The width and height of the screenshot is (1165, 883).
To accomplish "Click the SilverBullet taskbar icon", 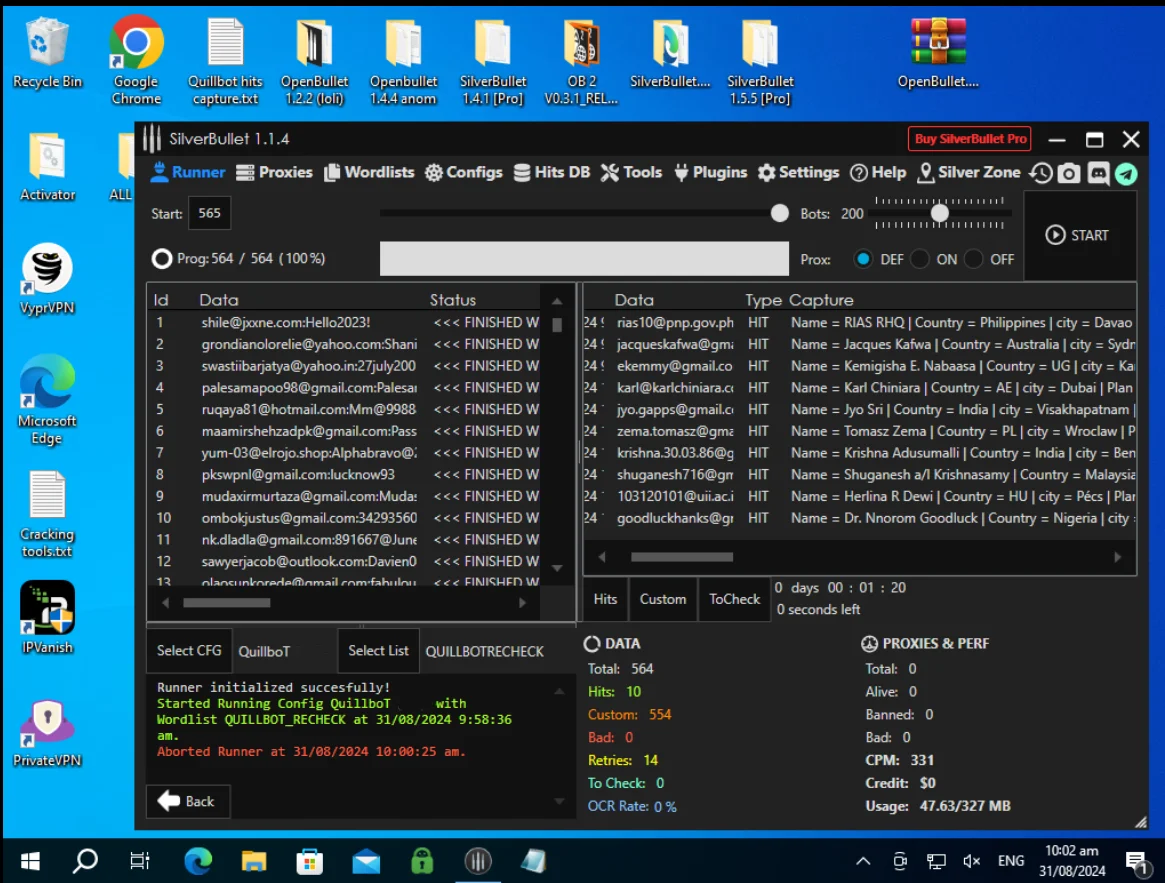I will [478, 861].
